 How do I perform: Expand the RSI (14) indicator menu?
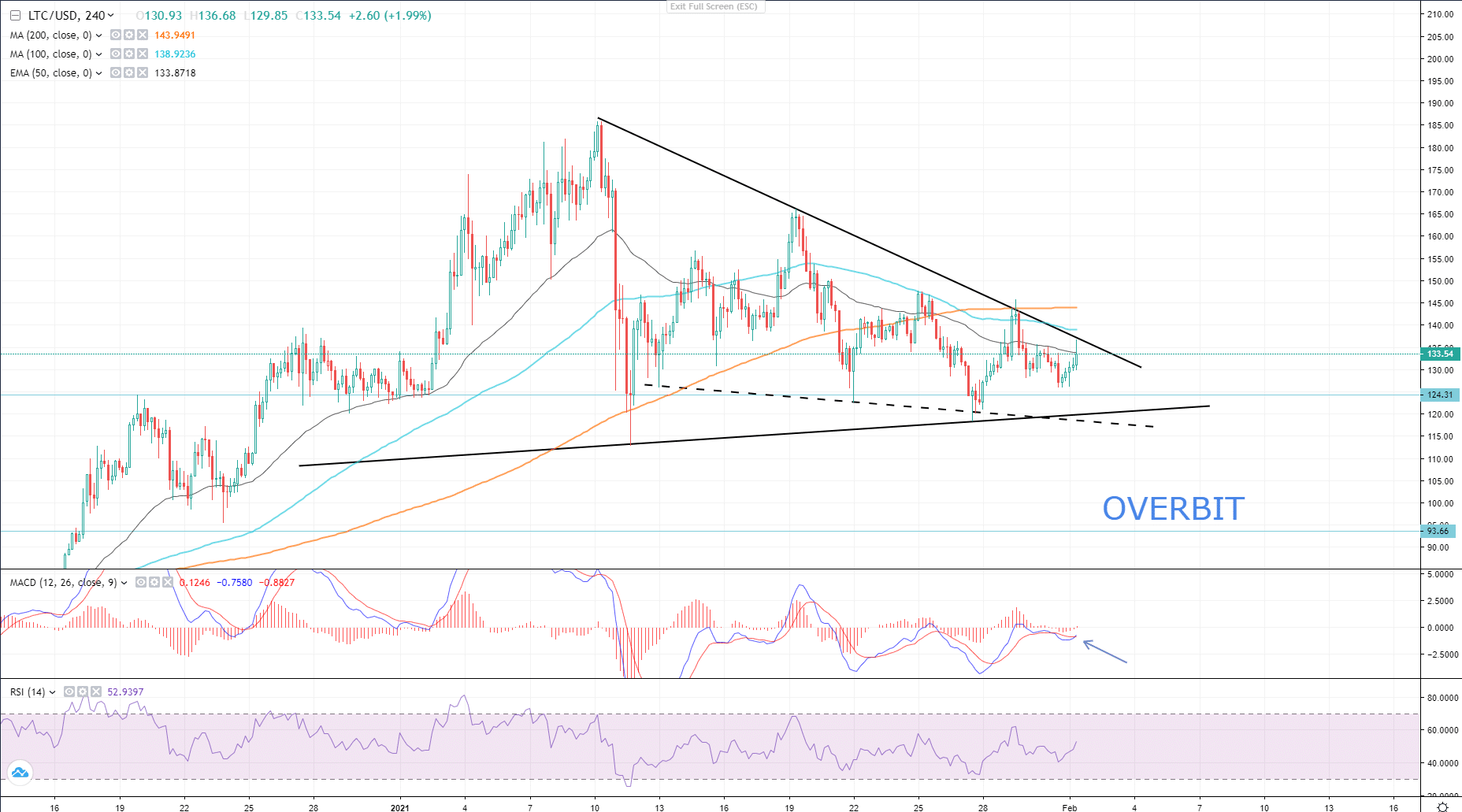[52, 692]
